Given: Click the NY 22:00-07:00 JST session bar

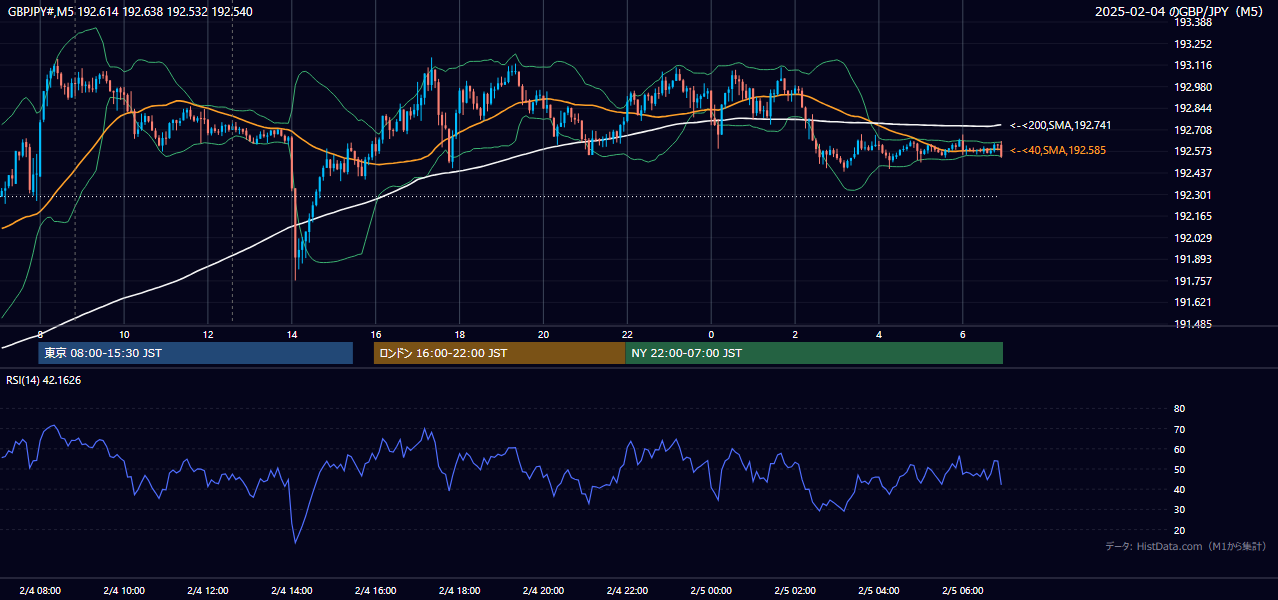Looking at the screenshot, I should [x=814, y=353].
